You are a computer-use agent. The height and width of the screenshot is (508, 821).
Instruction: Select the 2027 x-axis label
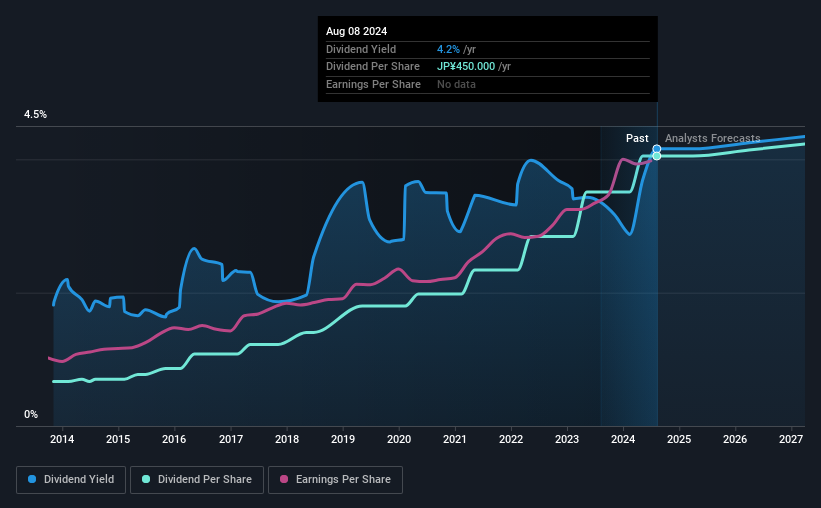[791, 439]
